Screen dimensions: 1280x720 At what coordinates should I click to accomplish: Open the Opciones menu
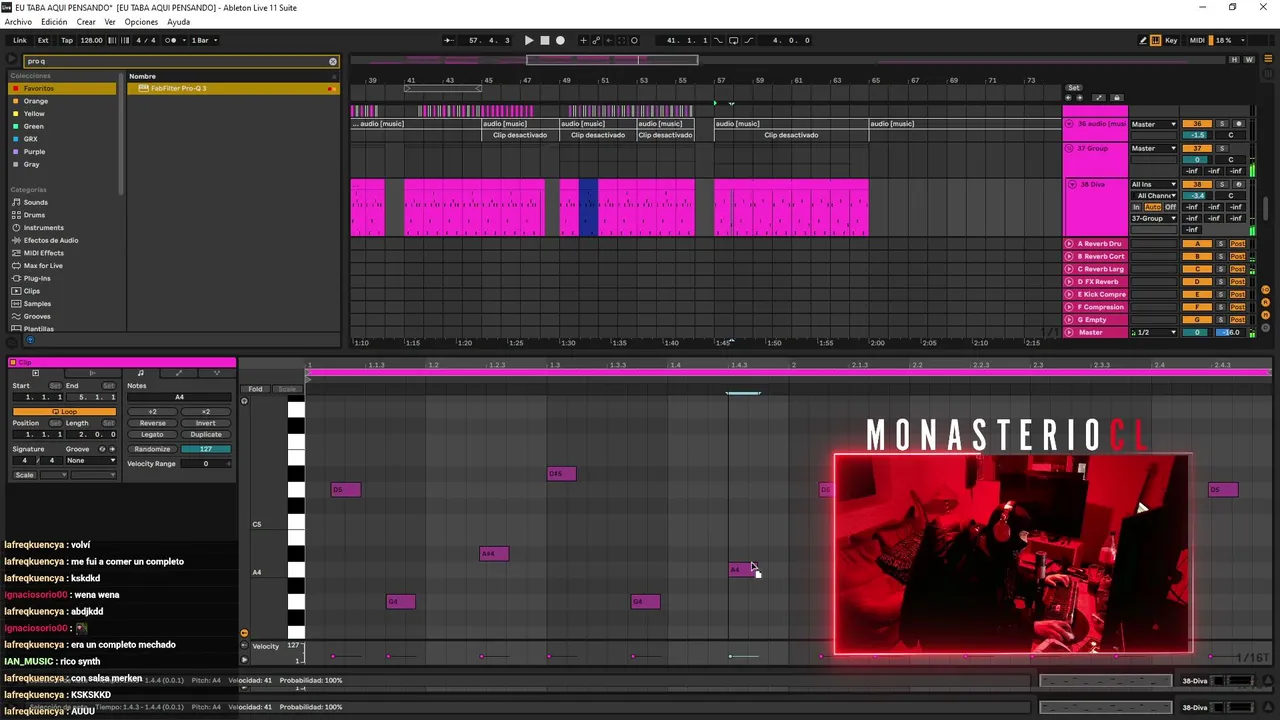(x=141, y=22)
